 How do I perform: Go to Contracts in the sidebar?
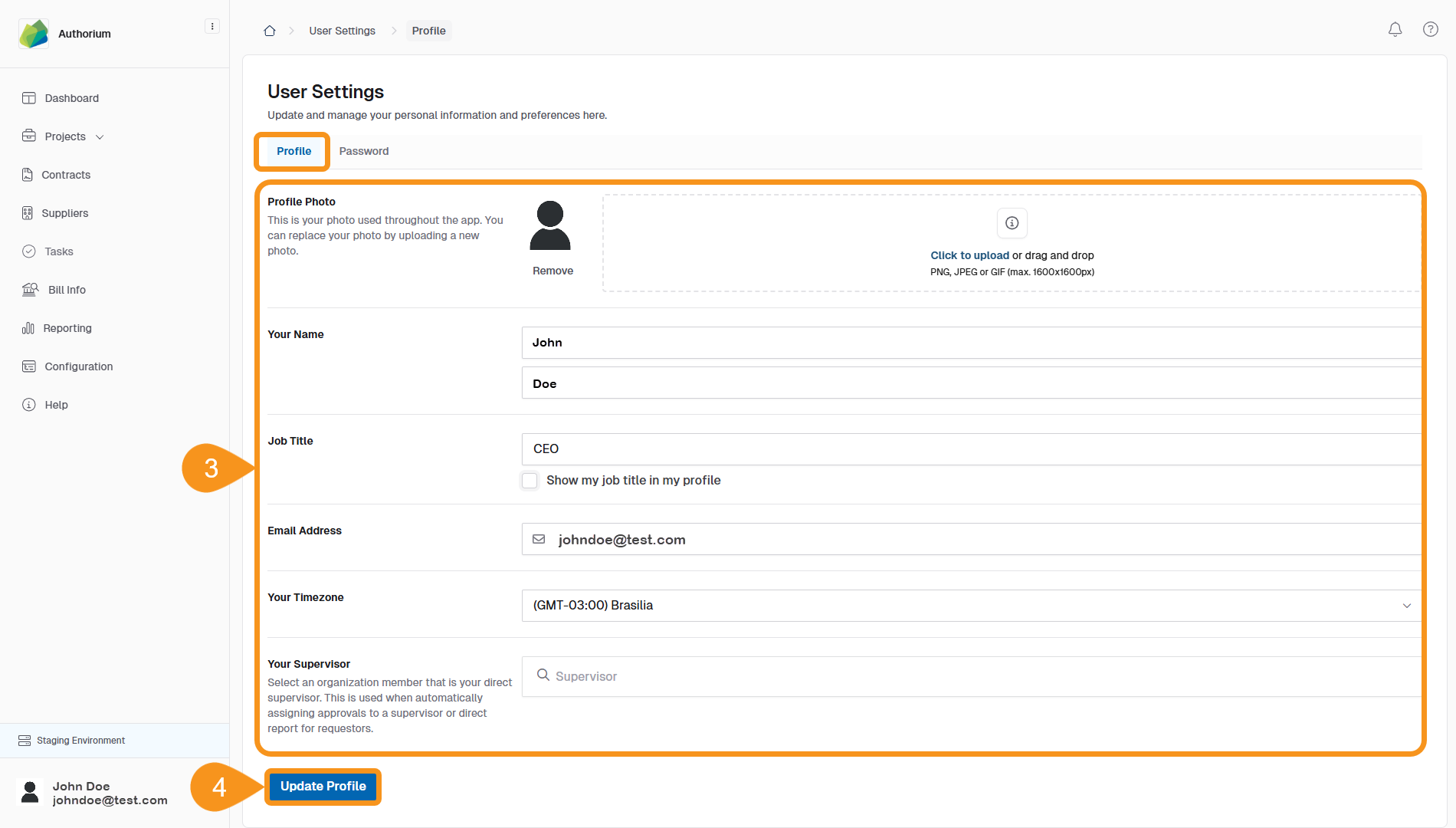click(66, 175)
